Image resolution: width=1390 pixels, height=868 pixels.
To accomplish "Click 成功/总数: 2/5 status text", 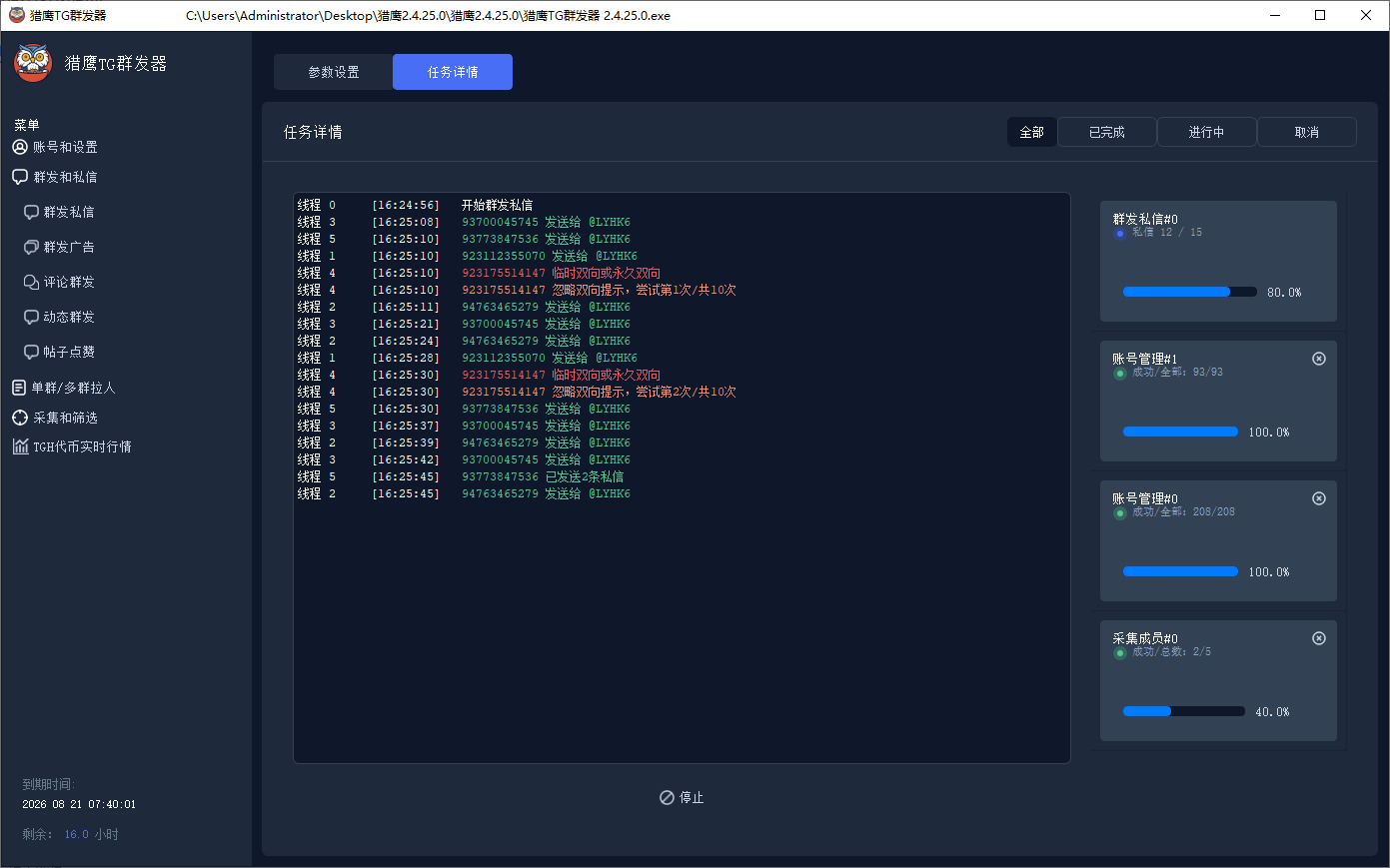I will [x=1171, y=651].
